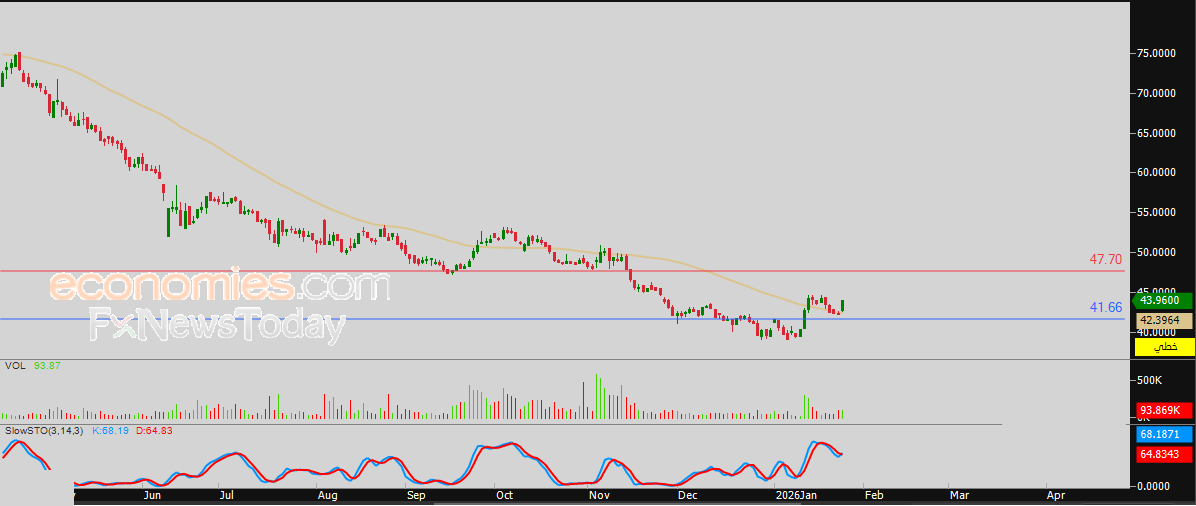Click the 75.0000 price axis label
1196x506 pixels.
1157,53
